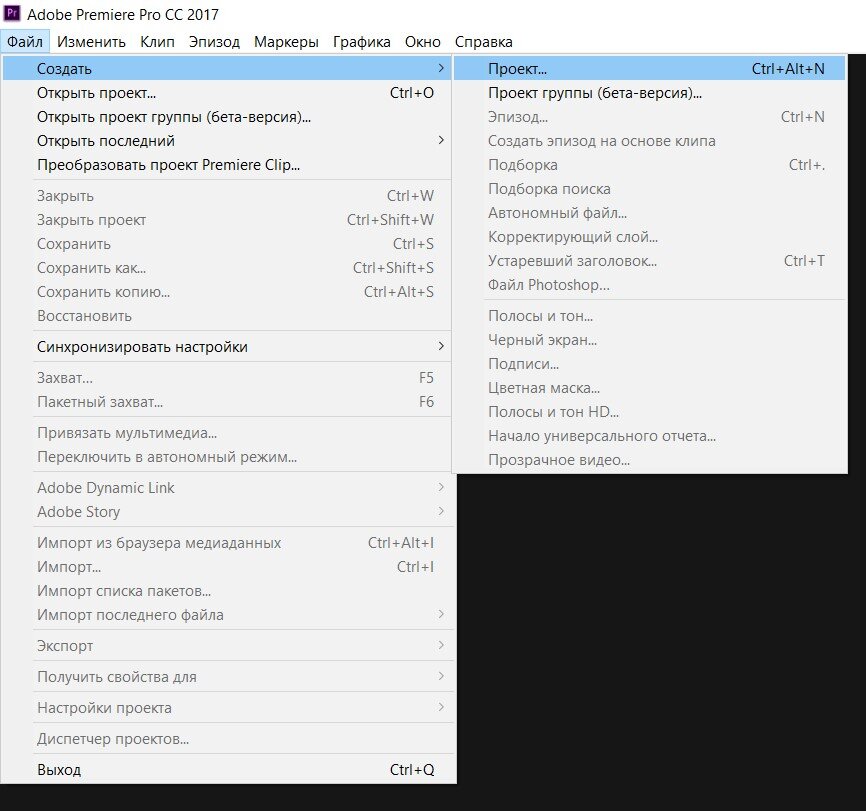Open Диспетчер проектов... entry
The image size is (866, 811).
pos(227,739)
